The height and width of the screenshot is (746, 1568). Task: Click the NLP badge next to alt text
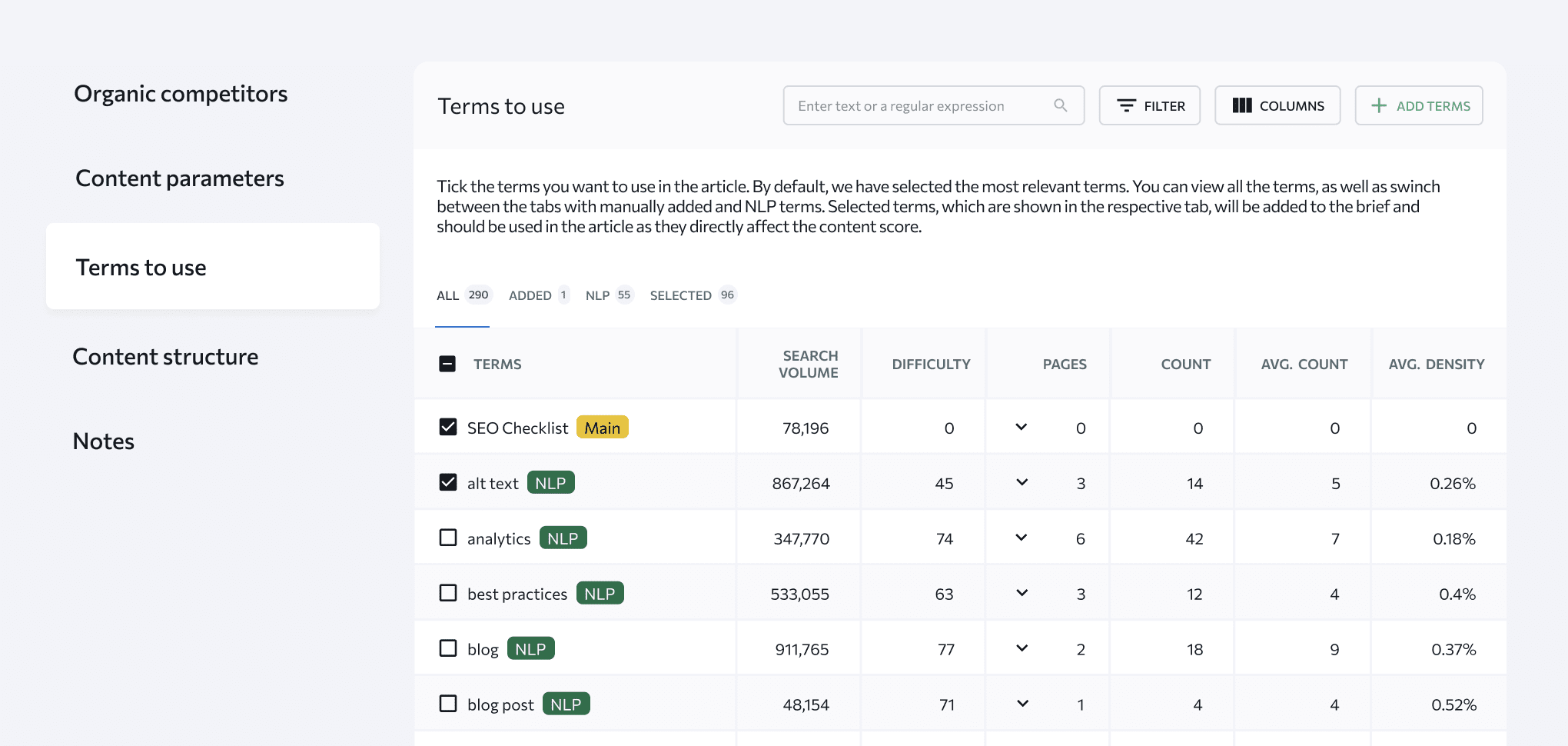tap(551, 482)
